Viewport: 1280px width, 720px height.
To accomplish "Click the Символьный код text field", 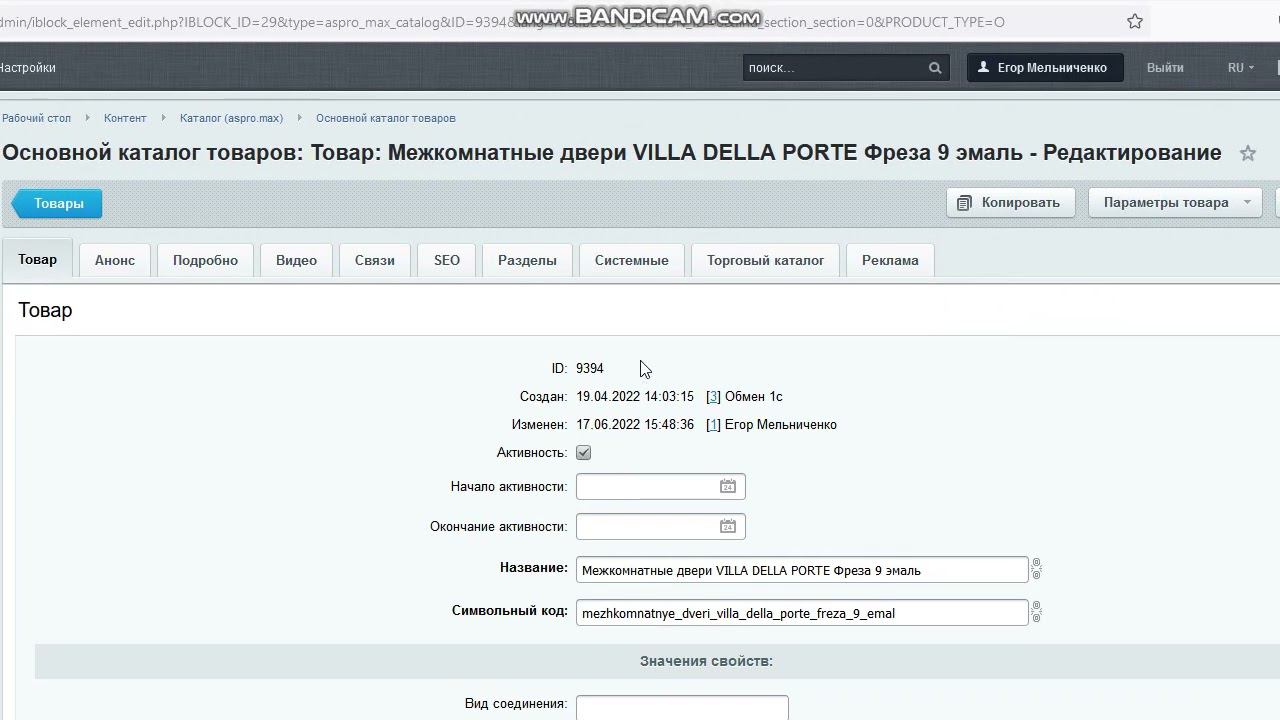I will coord(802,613).
